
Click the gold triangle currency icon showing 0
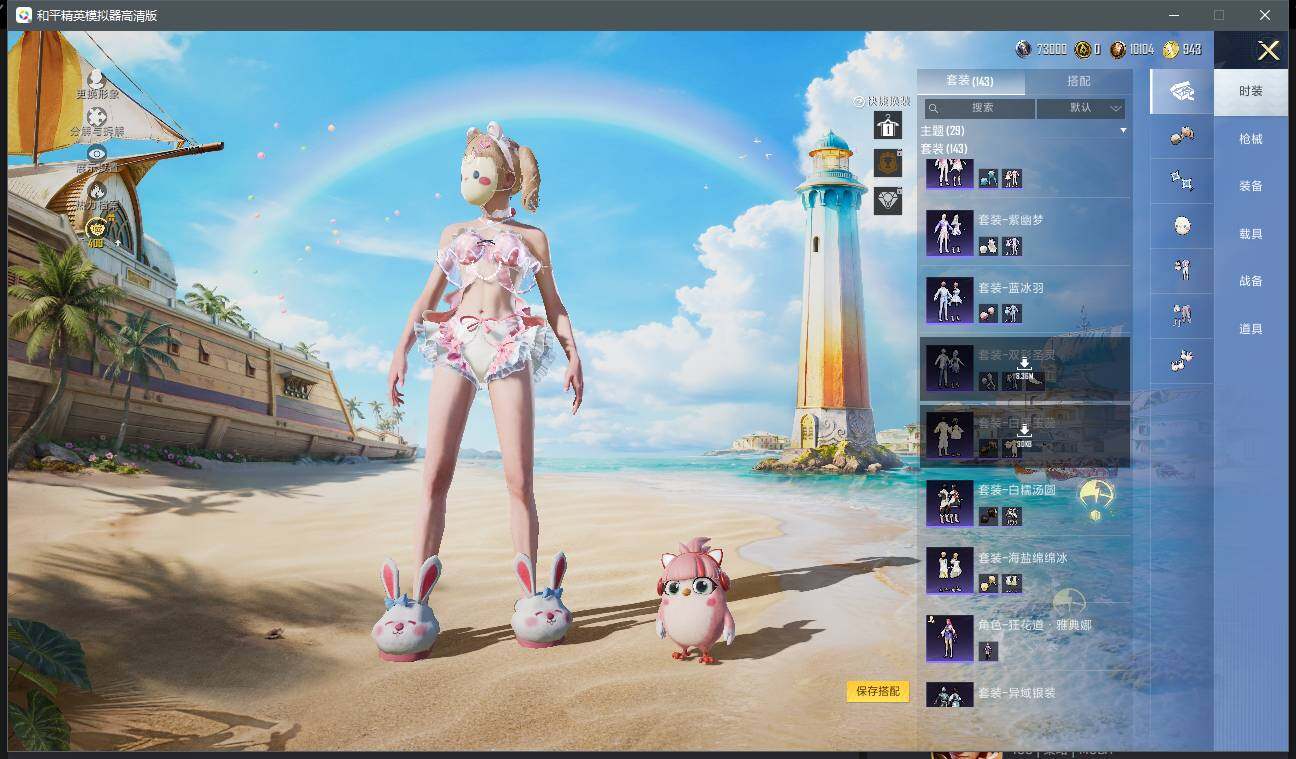coord(1082,49)
